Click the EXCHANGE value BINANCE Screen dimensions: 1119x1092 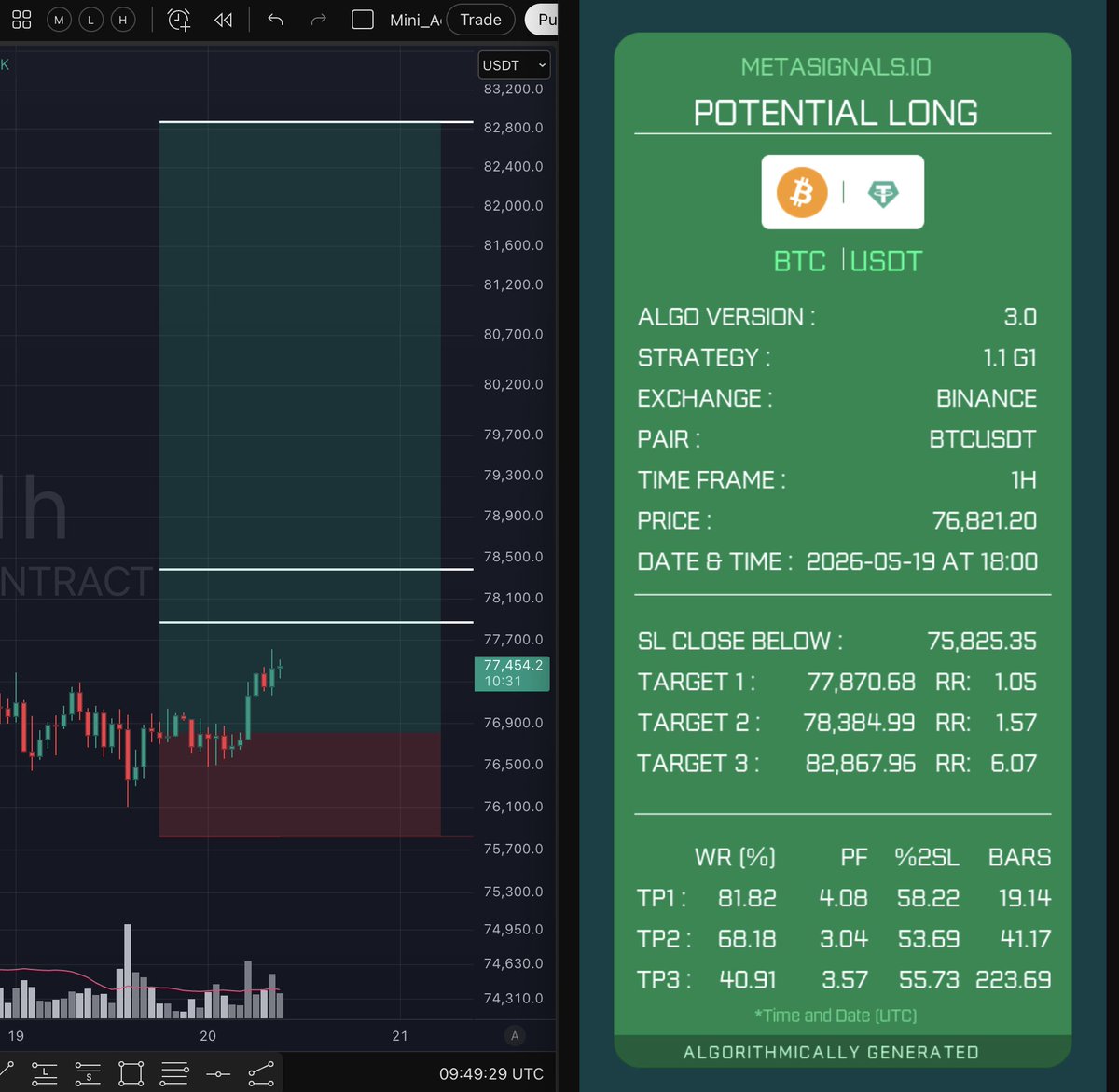(x=987, y=398)
